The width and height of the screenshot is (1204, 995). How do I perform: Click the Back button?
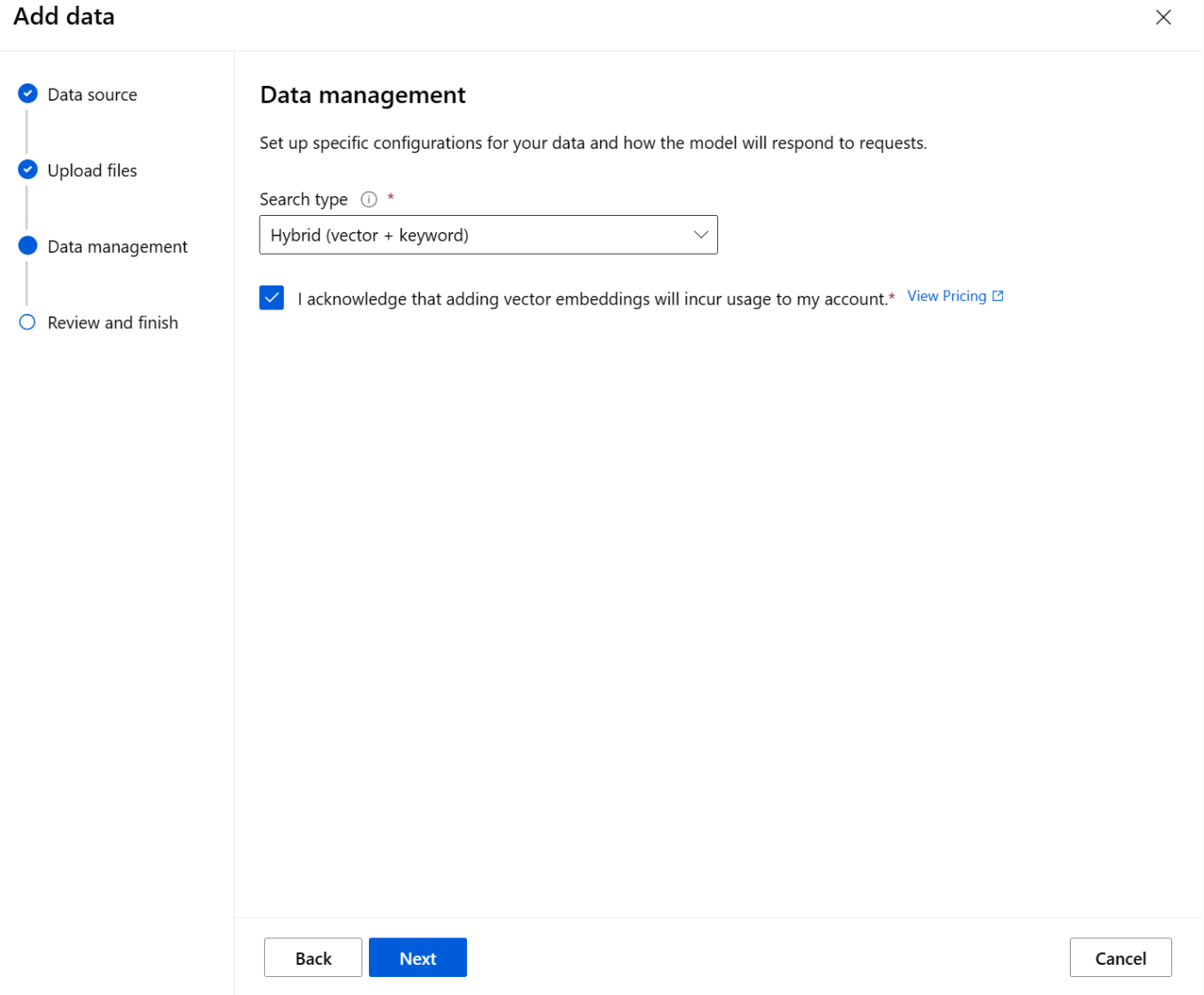tap(313, 958)
